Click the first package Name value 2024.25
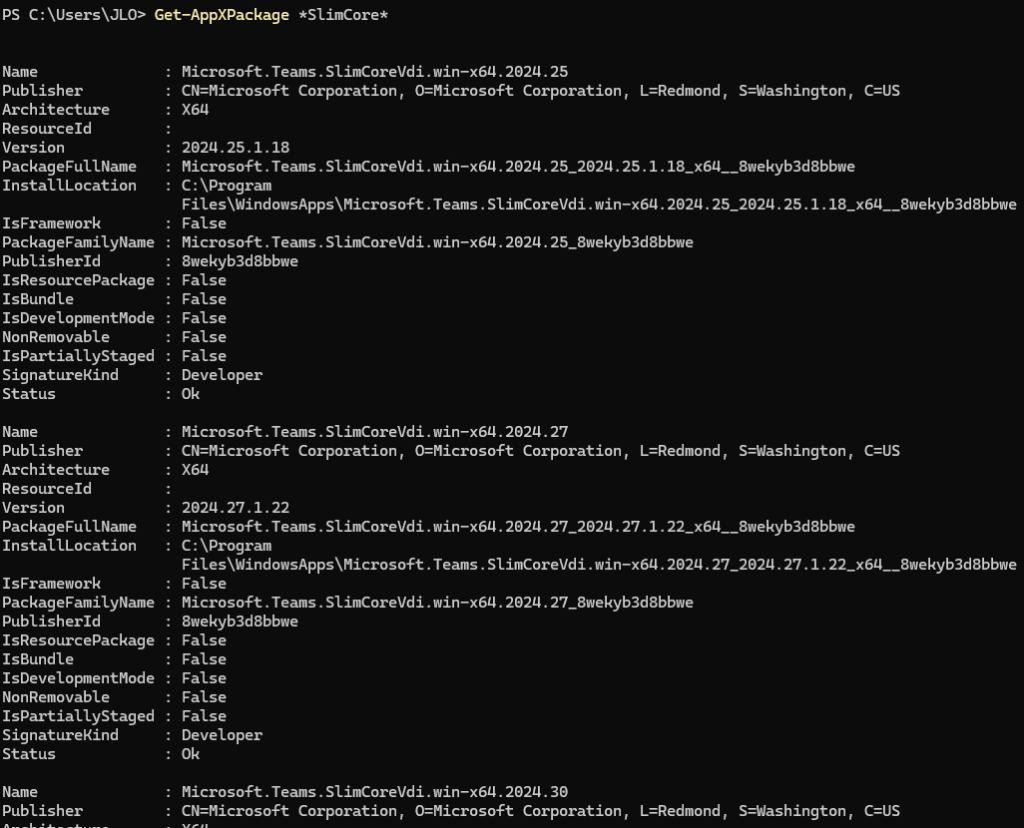Screen dimensions: 1024x828 [375, 72]
